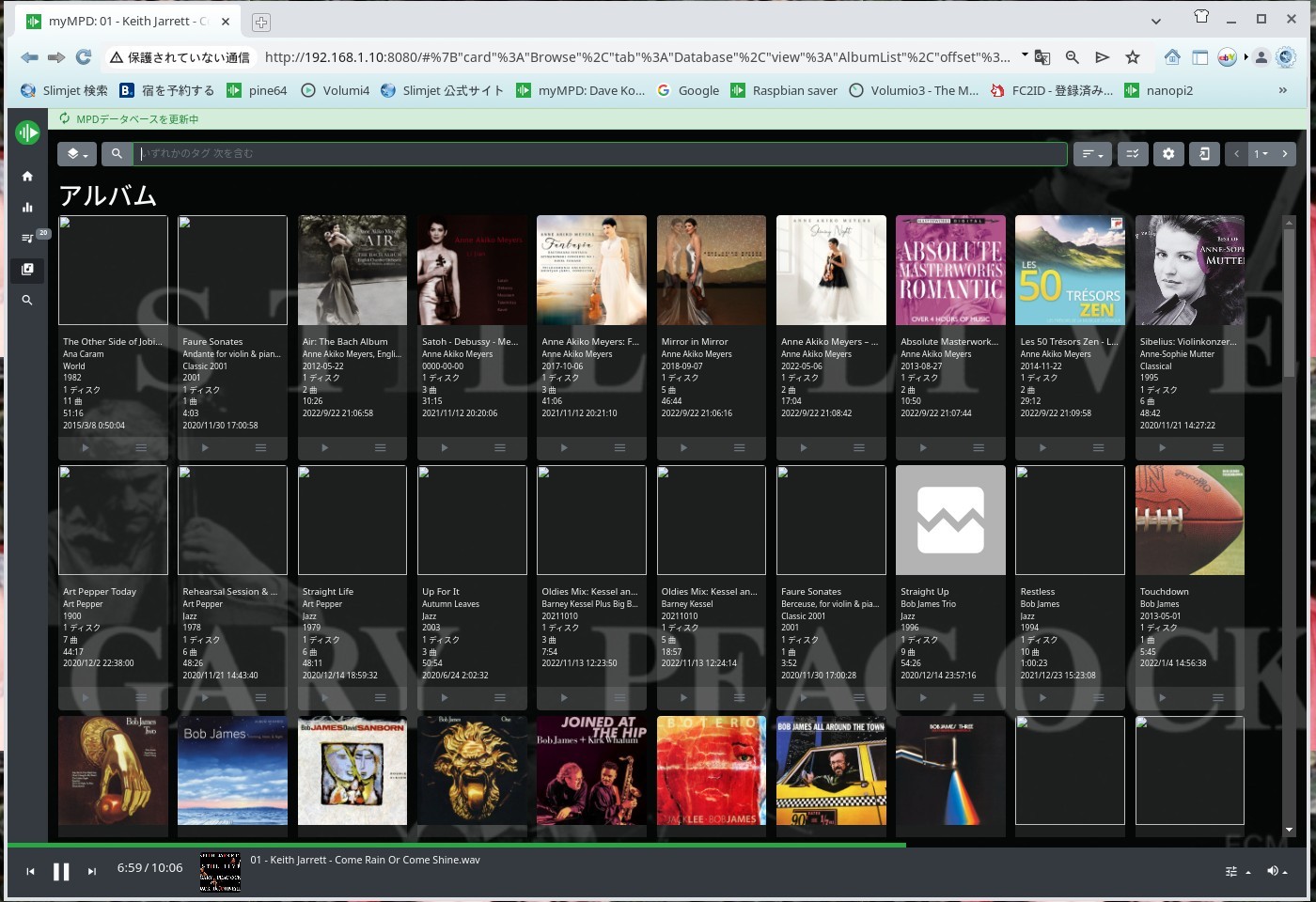The height and width of the screenshot is (902, 1316).
Task: Seek in the green playback progress bar
Action: point(470,846)
